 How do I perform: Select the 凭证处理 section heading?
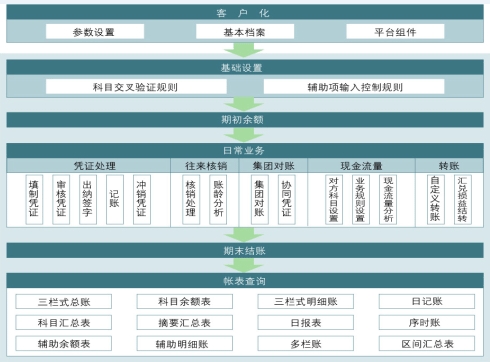(x=88, y=165)
